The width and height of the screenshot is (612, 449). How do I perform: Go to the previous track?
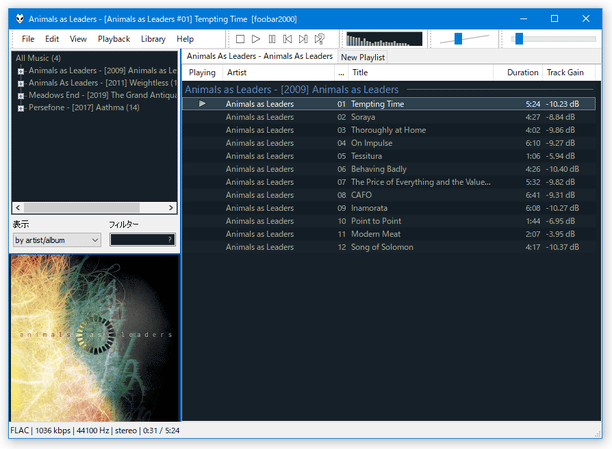[x=287, y=39]
